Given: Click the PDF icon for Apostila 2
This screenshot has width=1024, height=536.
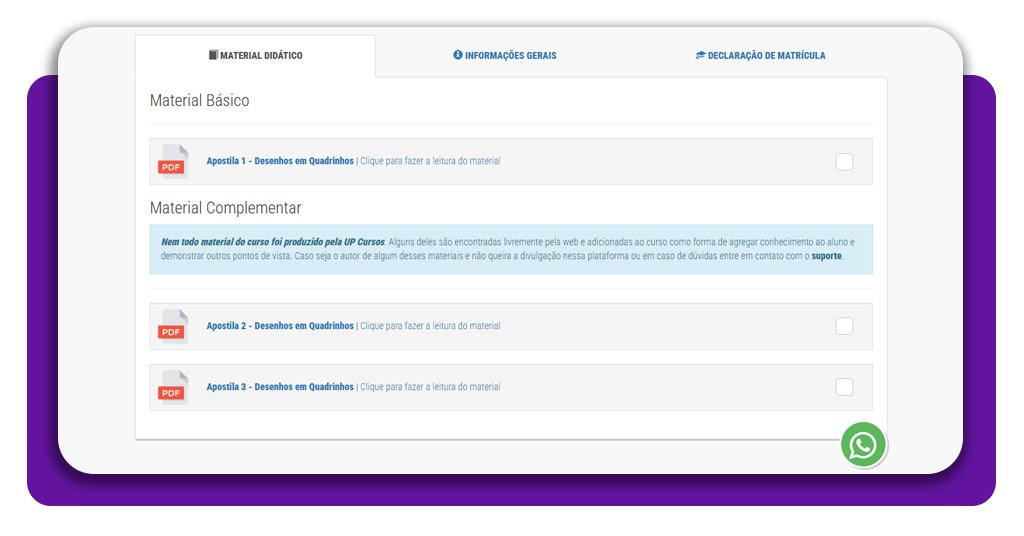Looking at the screenshot, I should click(172, 327).
